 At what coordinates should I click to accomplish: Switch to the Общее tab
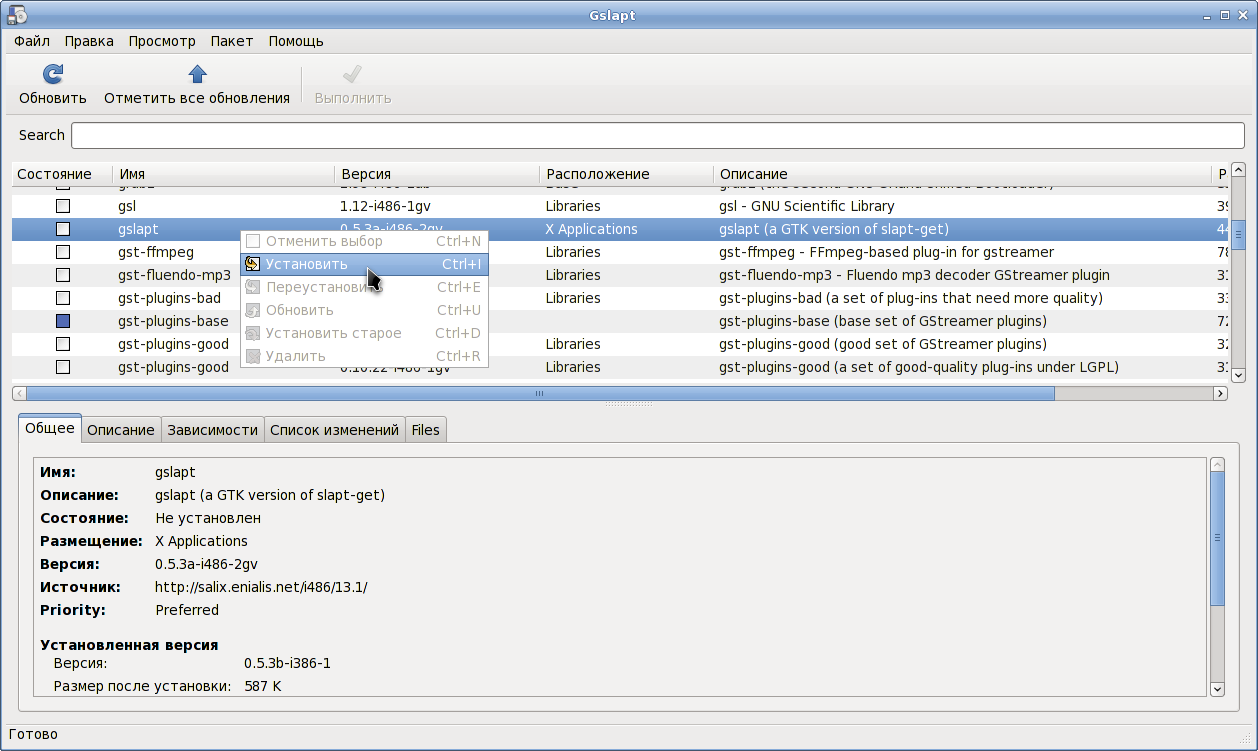click(x=49, y=428)
